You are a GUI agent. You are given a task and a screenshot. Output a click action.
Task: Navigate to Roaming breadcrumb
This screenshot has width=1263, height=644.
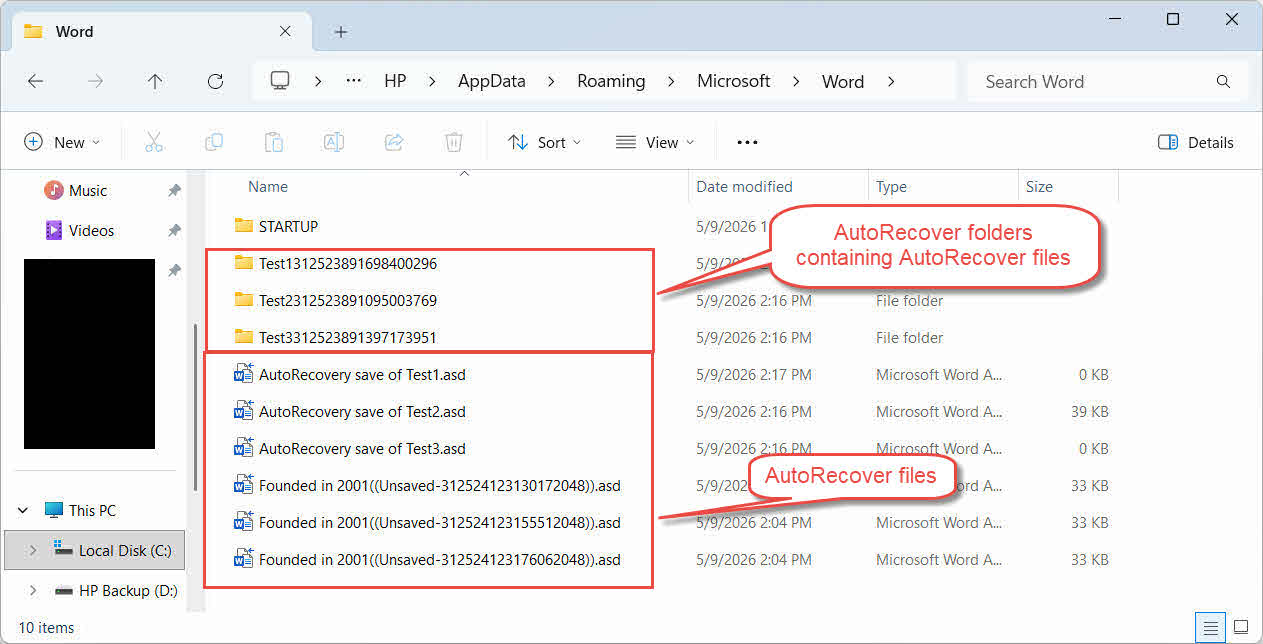[x=611, y=82]
